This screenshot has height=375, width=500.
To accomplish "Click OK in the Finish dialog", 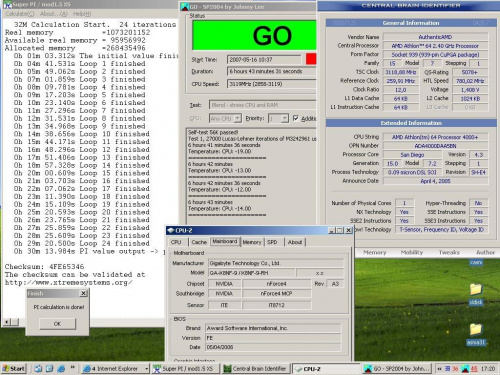I will click(57, 324).
